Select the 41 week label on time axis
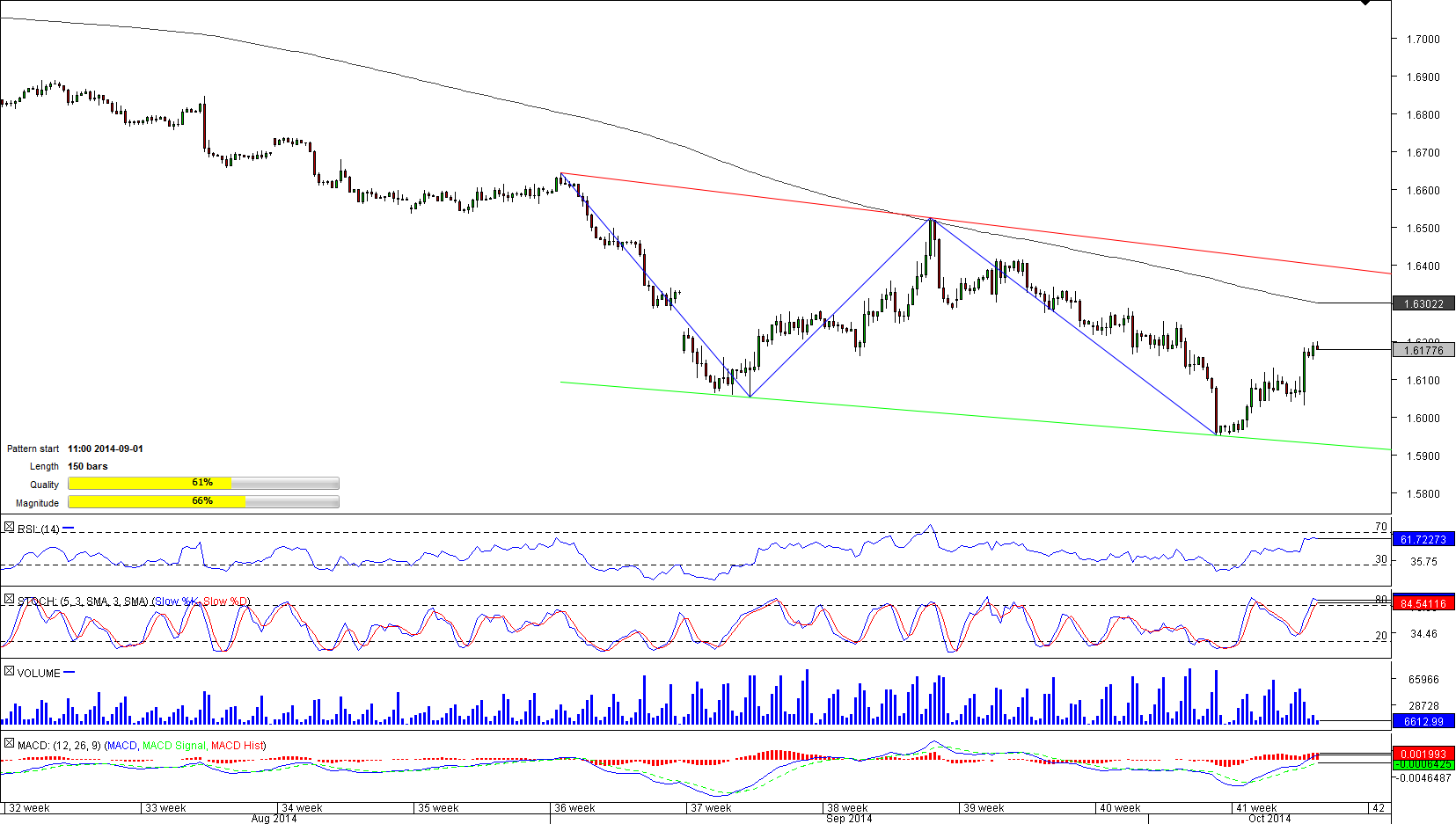1456x824 pixels. click(x=1255, y=807)
